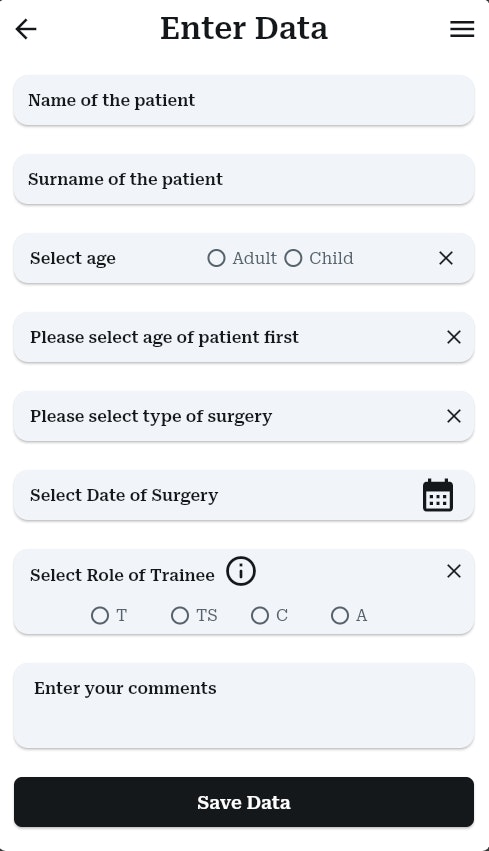The height and width of the screenshot is (851, 489).
Task: Open the hamburger menu
Action: [462, 29]
